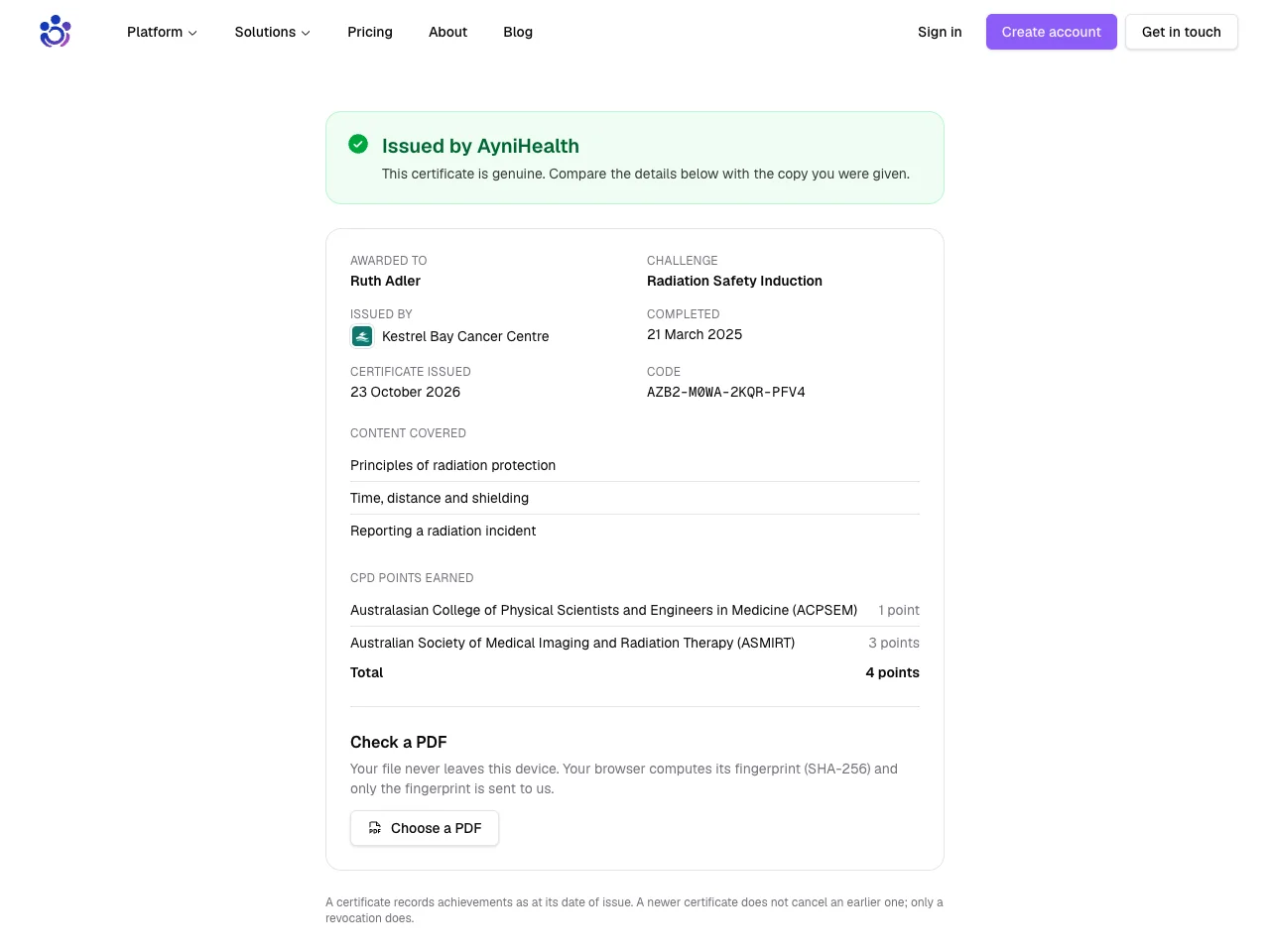Click the green verified checkmark icon
Screen dimensions: 1270x952
coord(358,144)
